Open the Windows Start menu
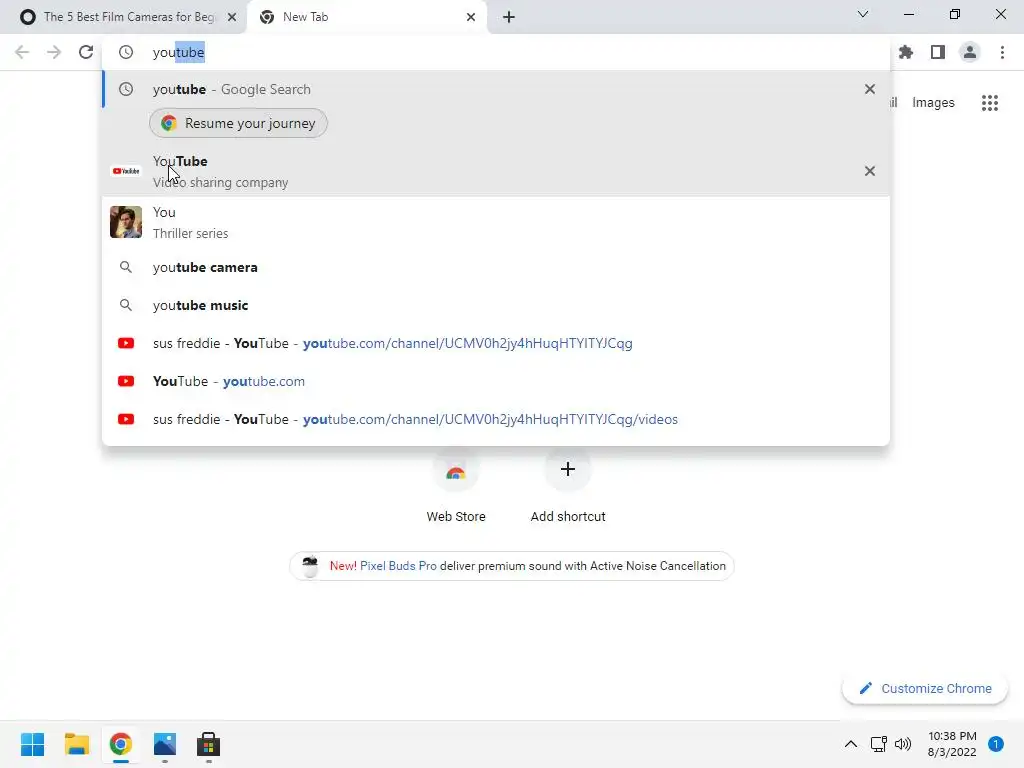This screenshot has width=1024, height=768. pos(33,744)
